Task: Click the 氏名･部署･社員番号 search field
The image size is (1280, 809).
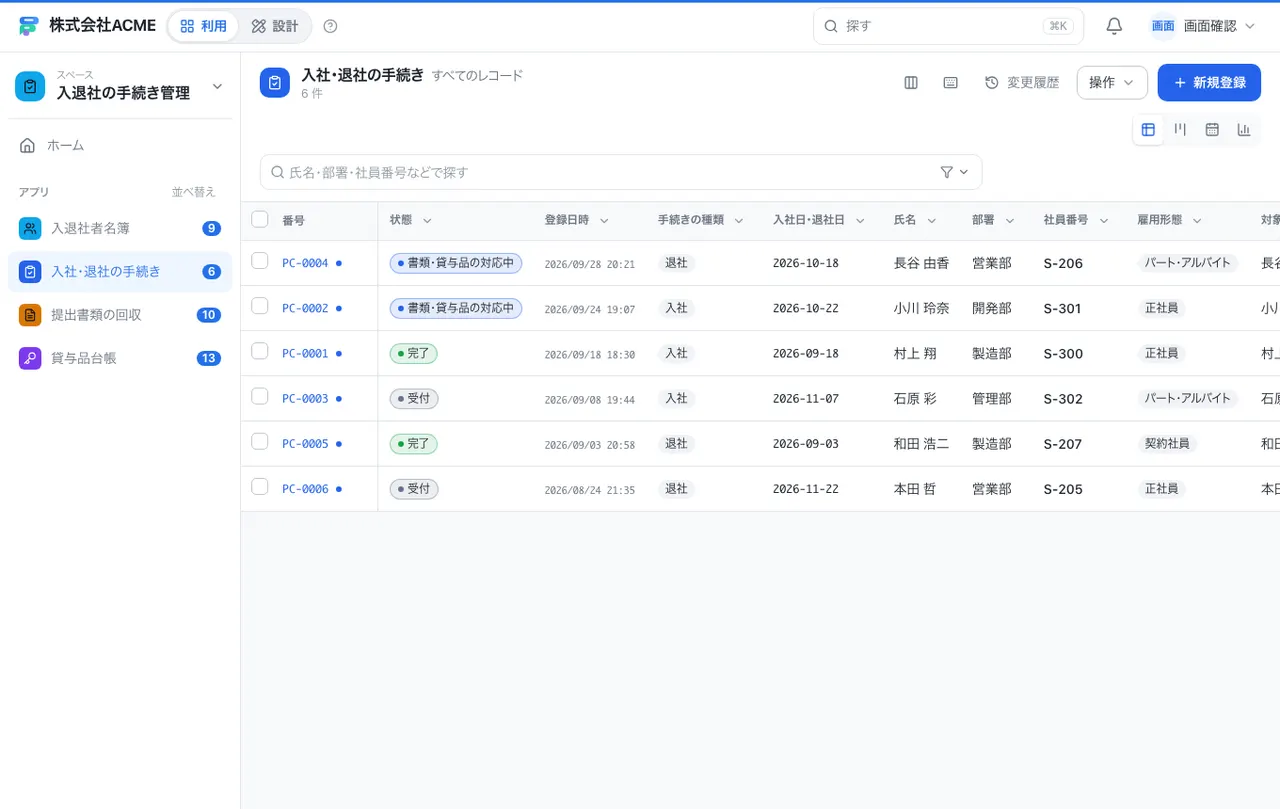Action: coord(621,172)
